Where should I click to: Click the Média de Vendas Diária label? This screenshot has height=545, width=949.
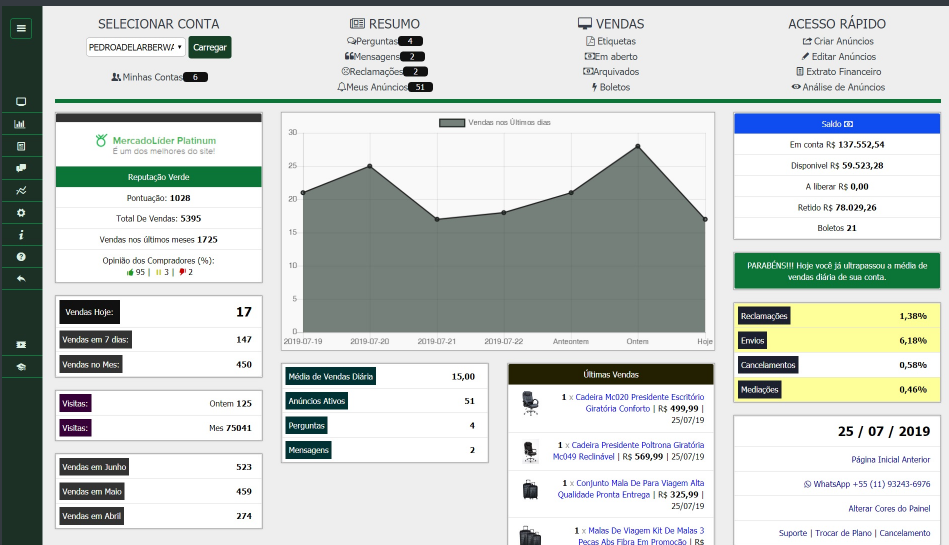pyautogui.click(x=330, y=376)
